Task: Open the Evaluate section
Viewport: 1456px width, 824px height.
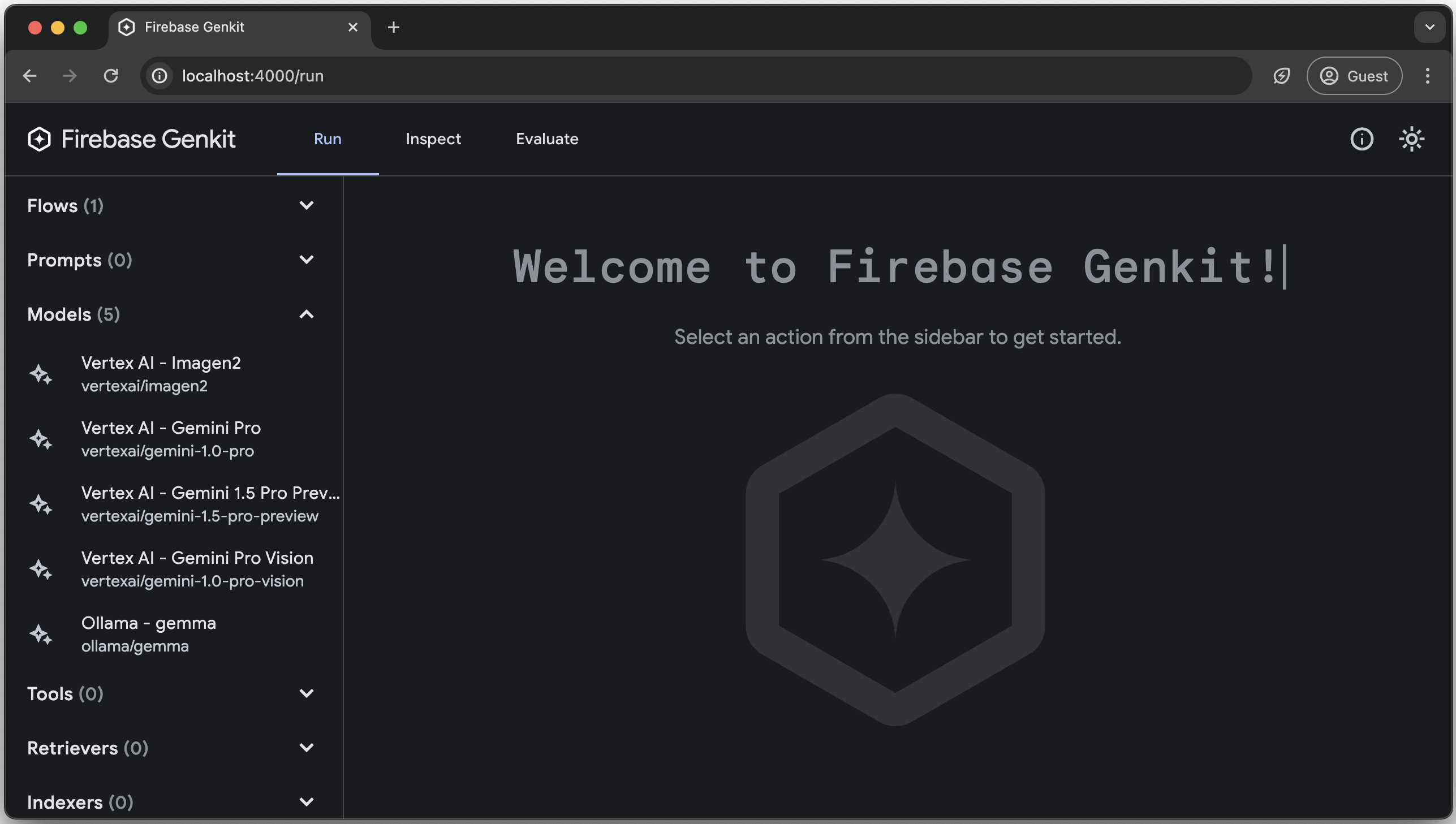Action: (547, 139)
